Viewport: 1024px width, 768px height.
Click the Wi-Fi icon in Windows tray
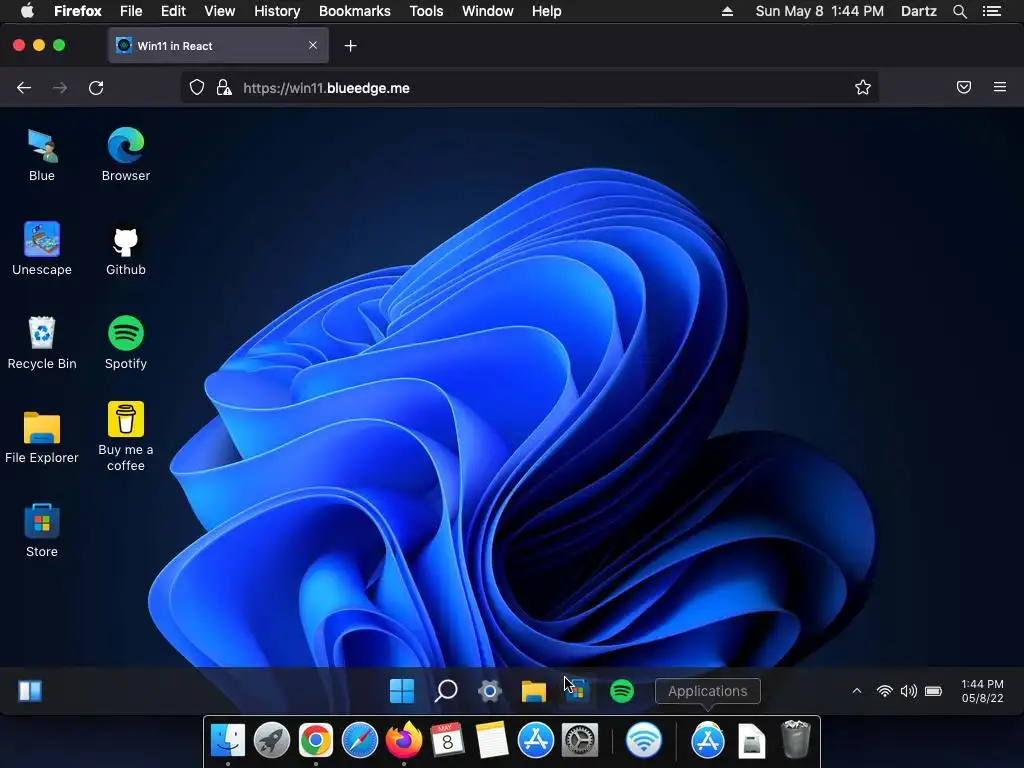[884, 691]
